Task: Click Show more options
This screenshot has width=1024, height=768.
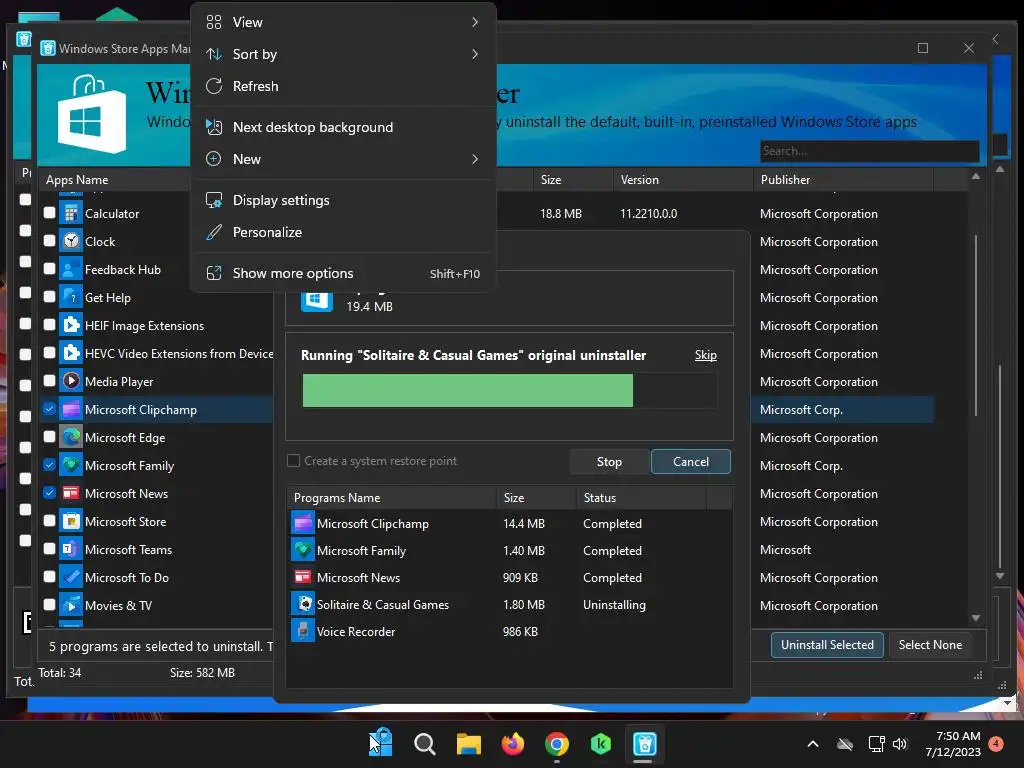Action: (x=344, y=274)
